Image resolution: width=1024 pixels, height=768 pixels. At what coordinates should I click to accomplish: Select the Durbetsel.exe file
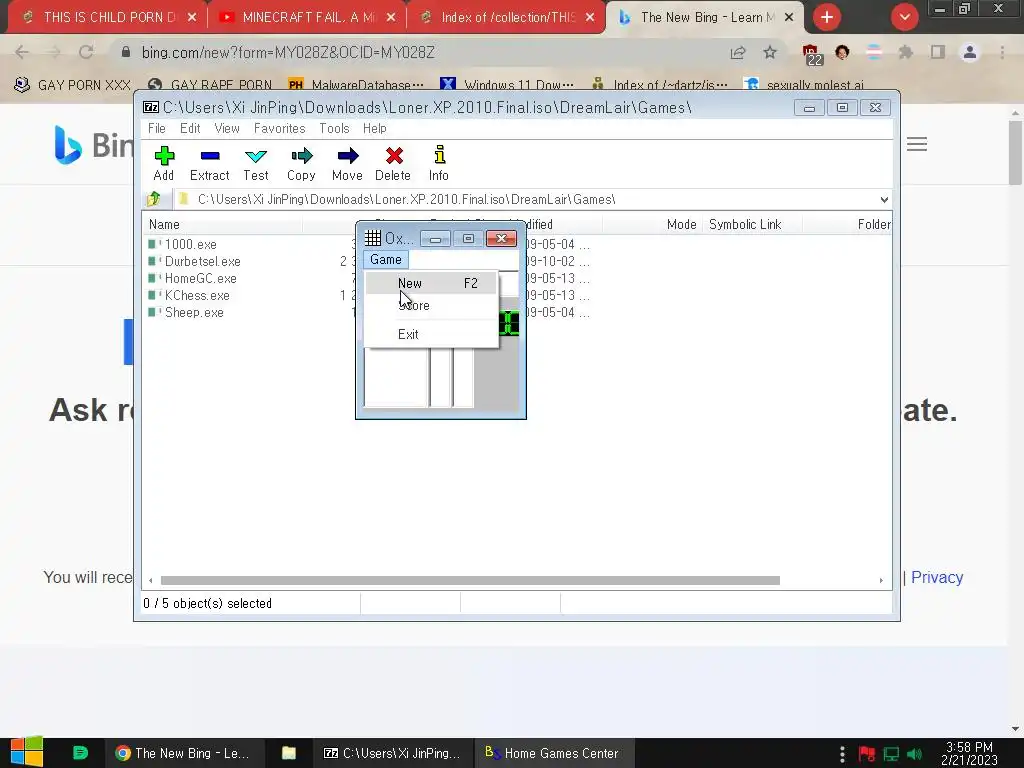pyautogui.click(x=194, y=261)
